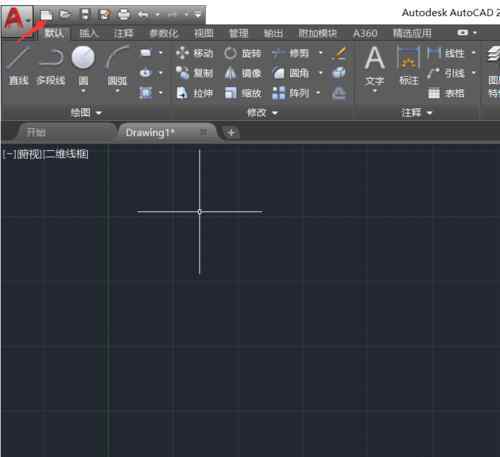Click the Rotate (旋转) tool
Viewport: 500px width, 457px height.
click(x=243, y=53)
